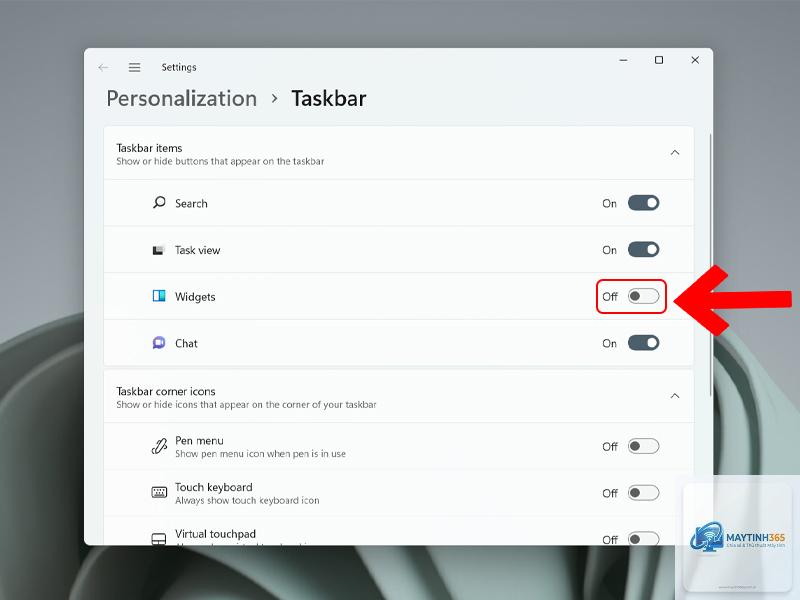Image resolution: width=800 pixels, height=600 pixels.
Task: Click the Task view icon
Action: (159, 250)
